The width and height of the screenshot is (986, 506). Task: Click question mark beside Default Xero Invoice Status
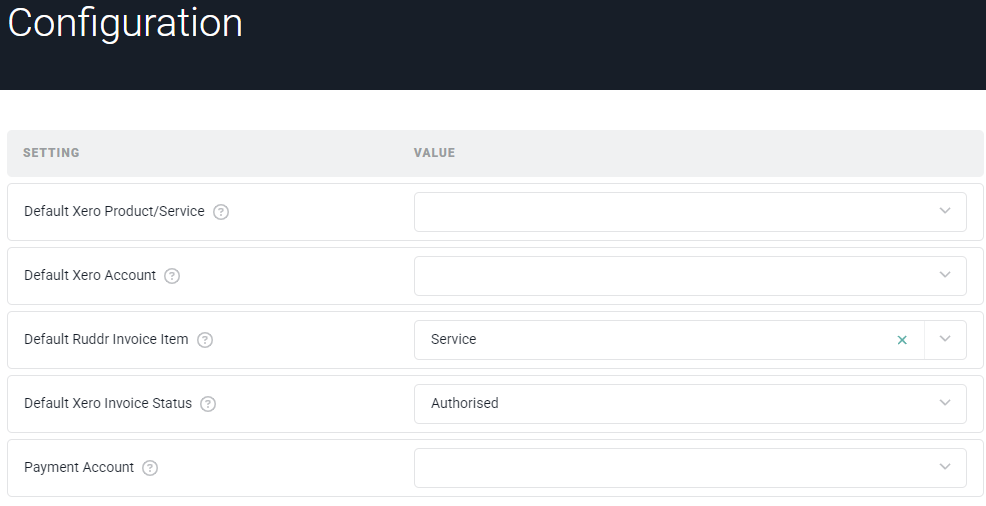(x=208, y=404)
